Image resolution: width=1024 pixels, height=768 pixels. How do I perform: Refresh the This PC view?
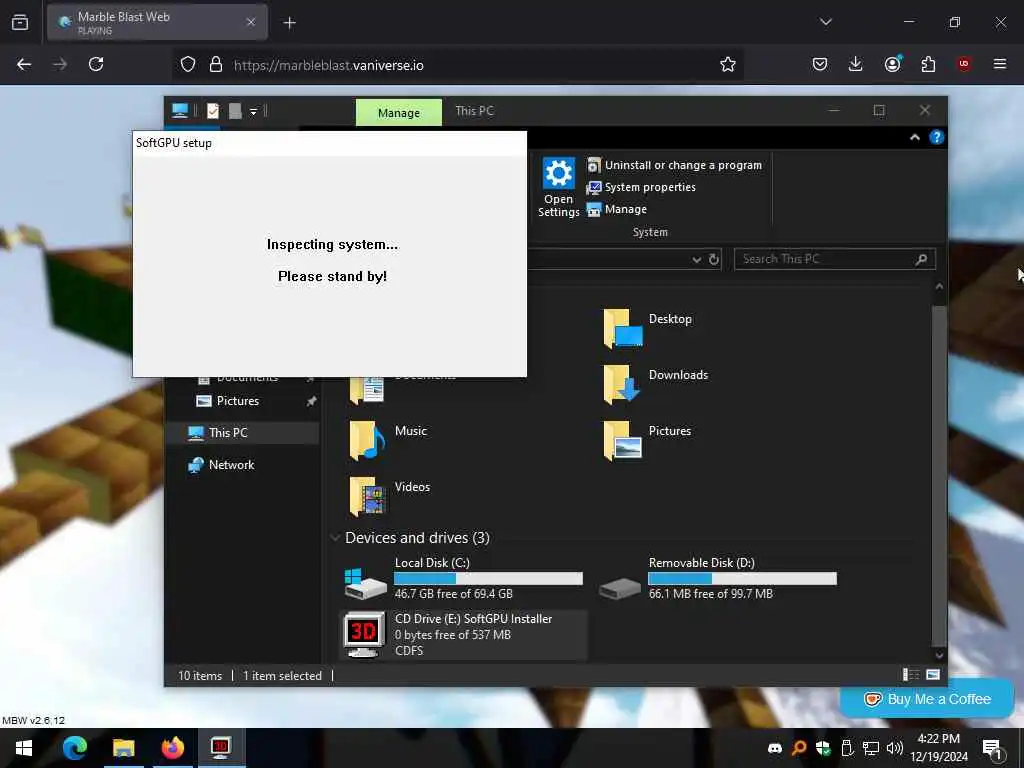(x=714, y=259)
